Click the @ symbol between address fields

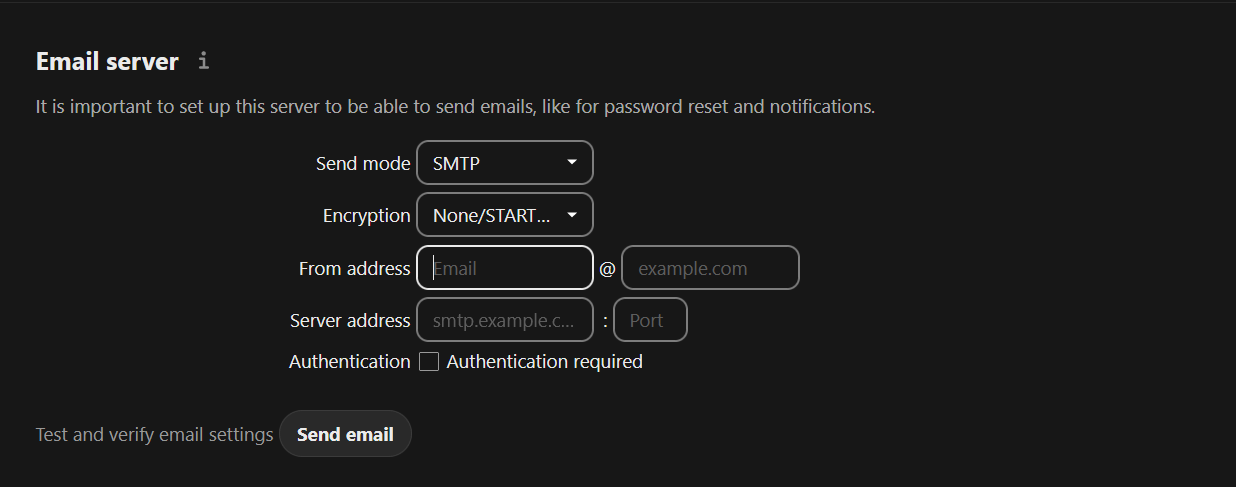[x=607, y=268]
